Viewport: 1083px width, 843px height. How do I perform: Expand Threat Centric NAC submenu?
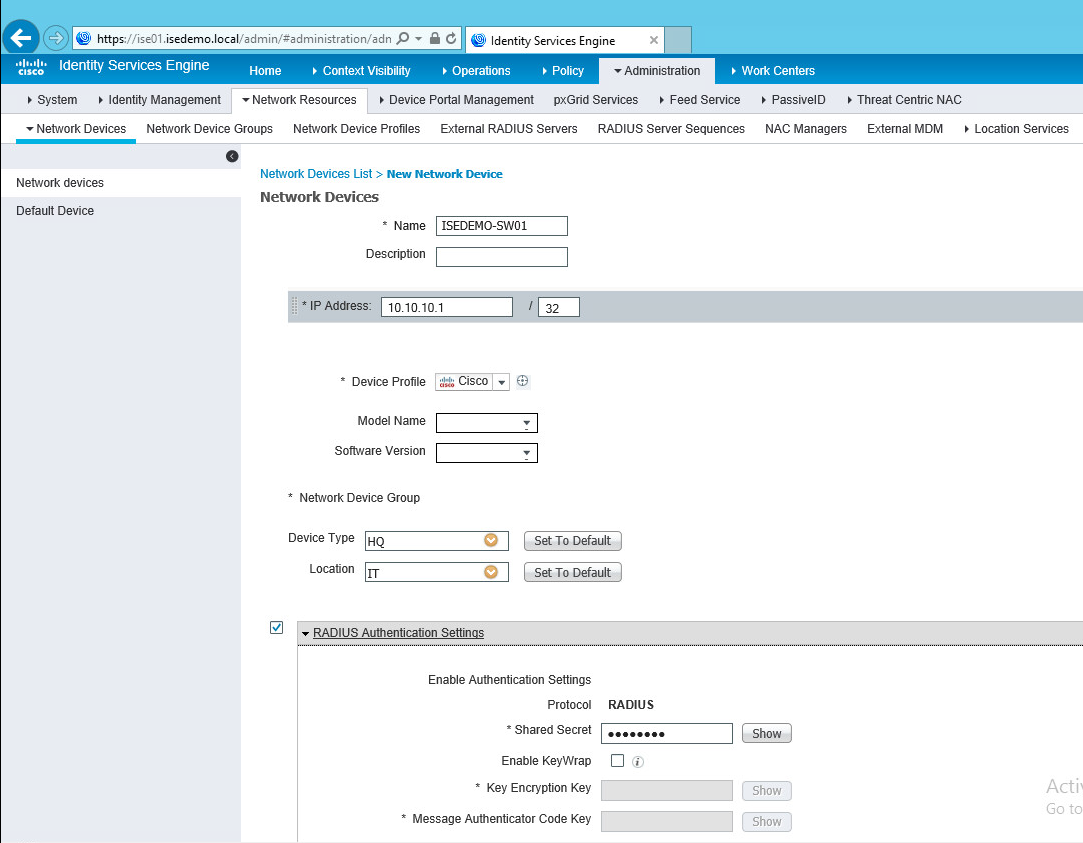point(904,99)
